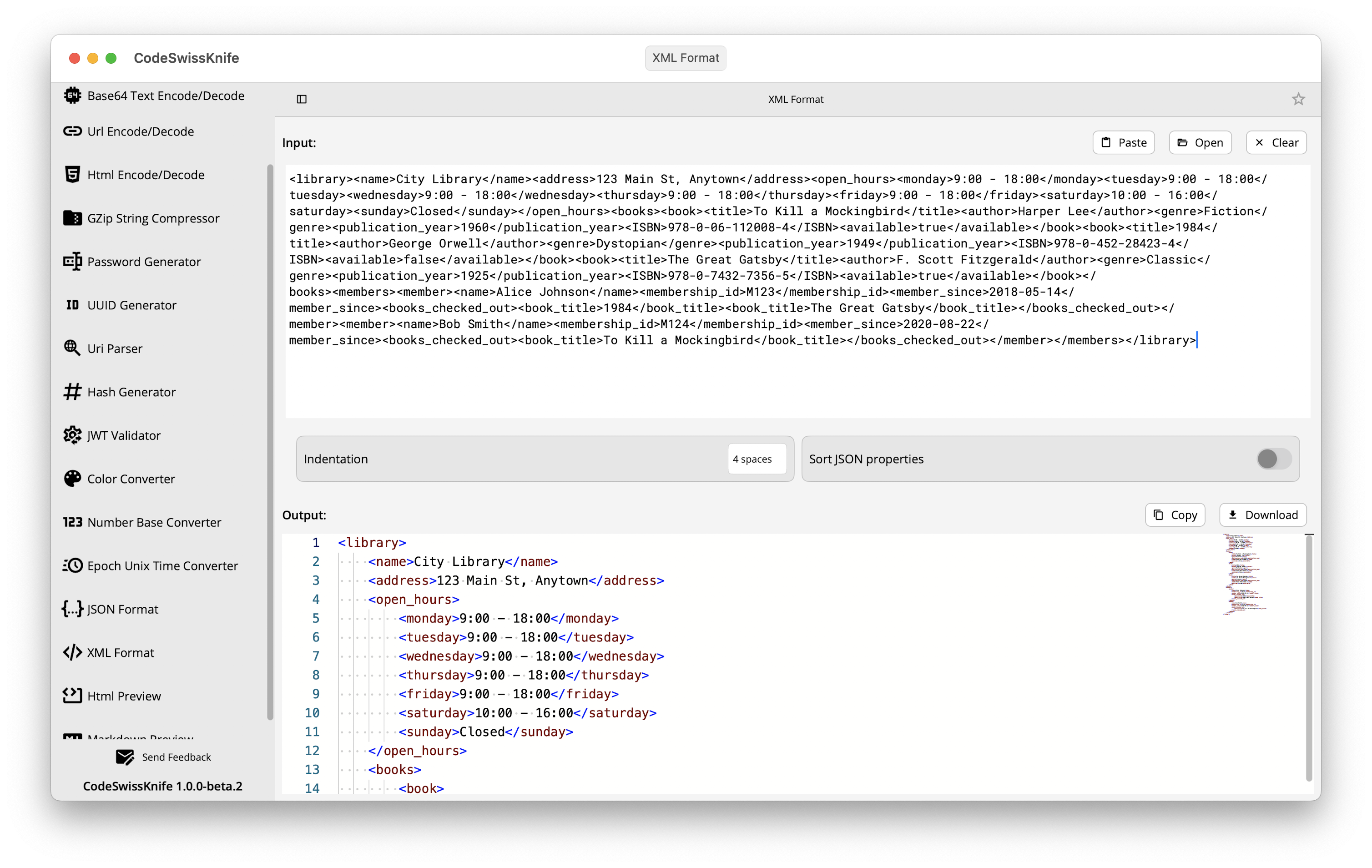Click line number 10 in output gutter
This screenshot has width=1372, height=868.
tap(312, 712)
